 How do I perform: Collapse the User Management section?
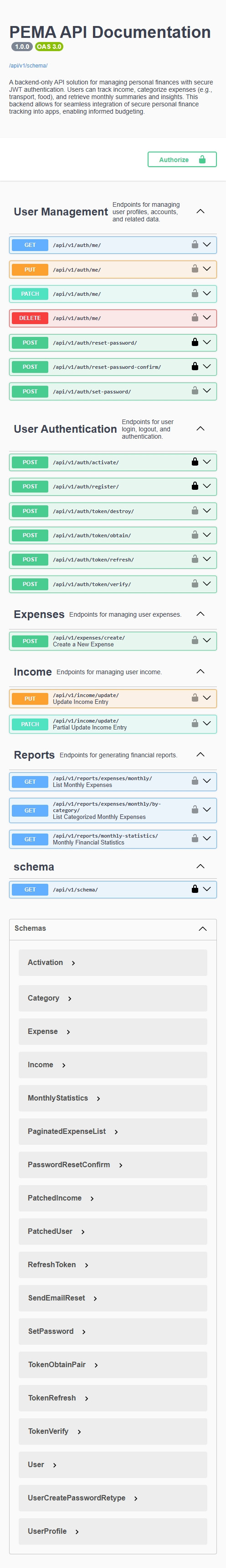(x=200, y=211)
